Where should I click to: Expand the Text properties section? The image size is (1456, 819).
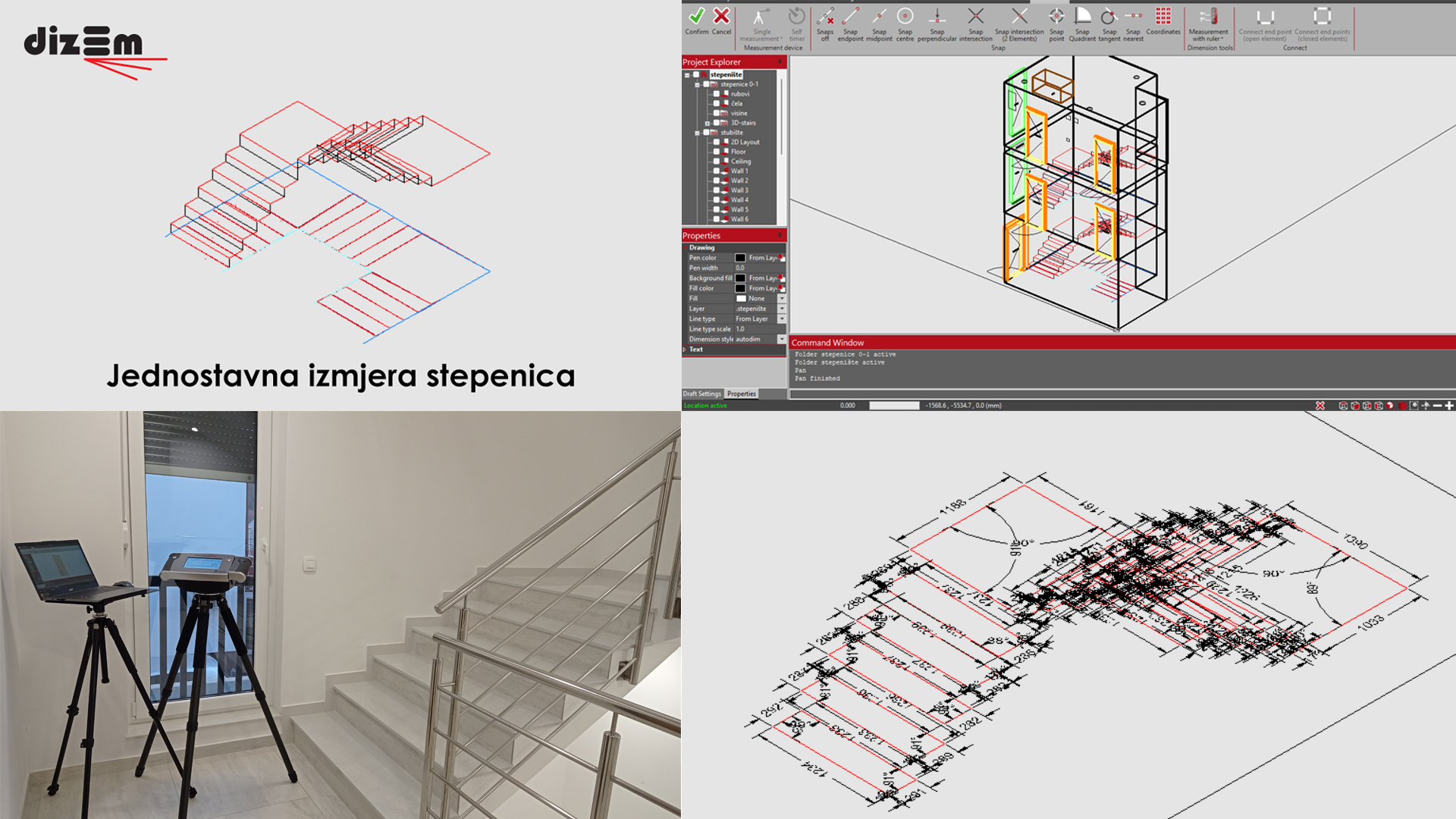pyautogui.click(x=685, y=350)
